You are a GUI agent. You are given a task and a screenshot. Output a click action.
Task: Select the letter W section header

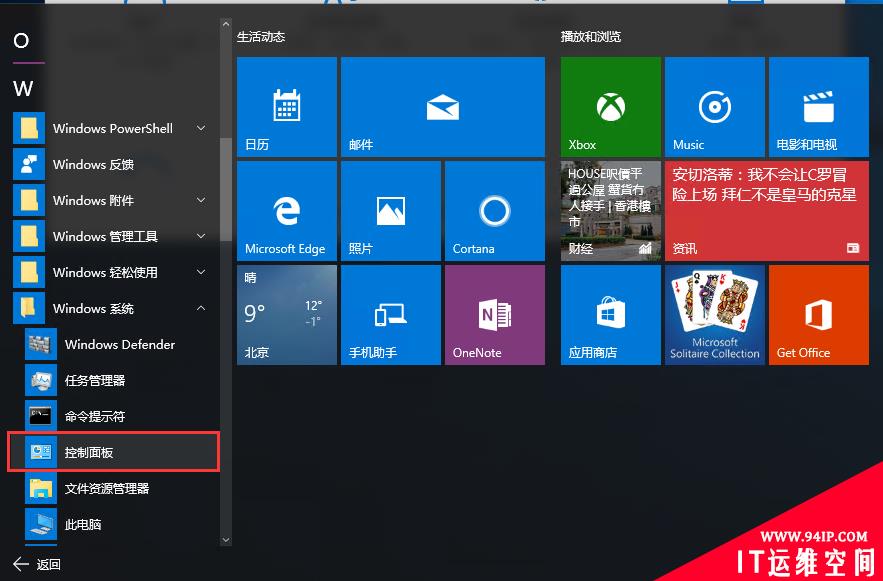pyautogui.click(x=23, y=88)
